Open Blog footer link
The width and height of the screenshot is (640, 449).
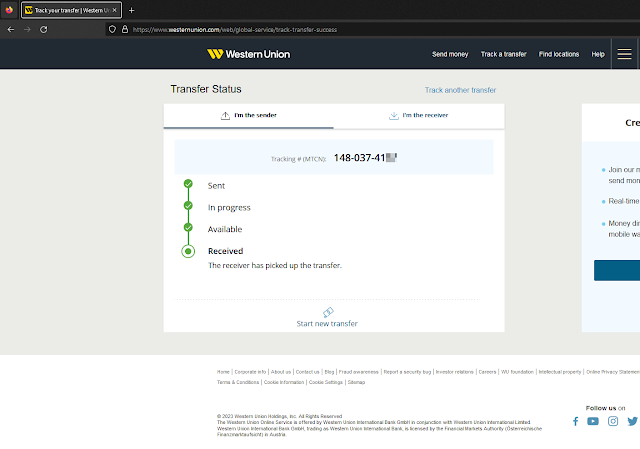(x=329, y=372)
